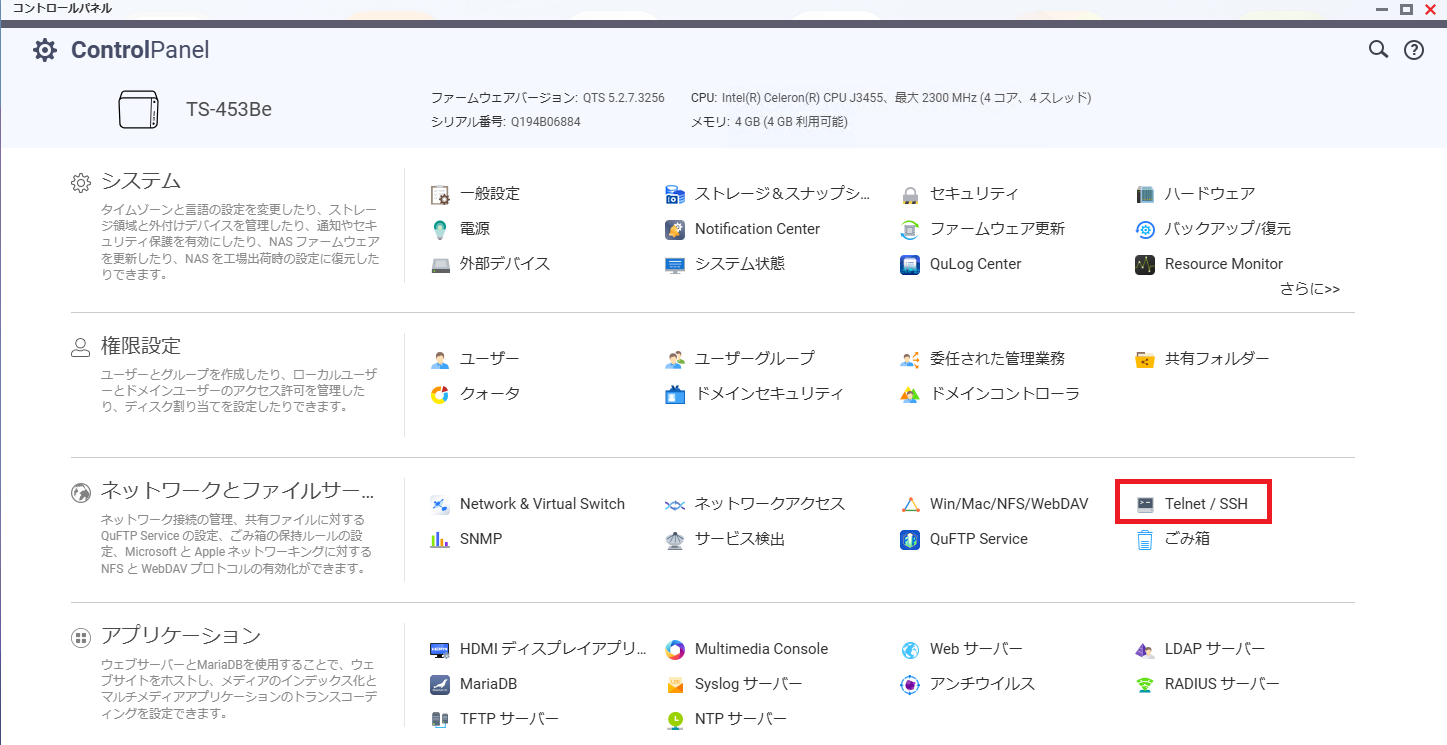Click the search magnifier icon

pyautogui.click(x=1378, y=50)
